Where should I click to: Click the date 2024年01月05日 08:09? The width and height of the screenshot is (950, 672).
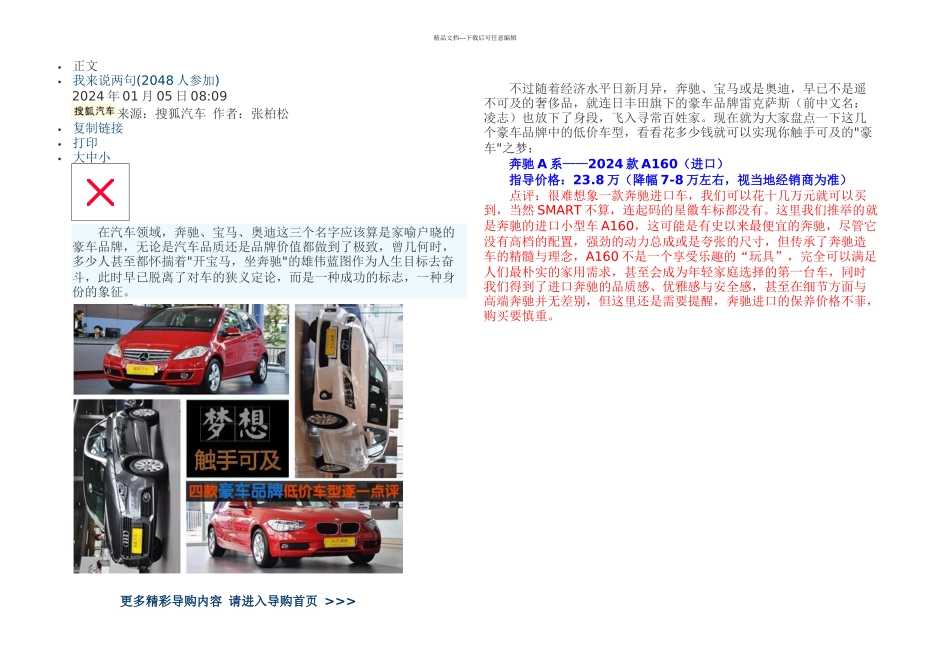coord(150,96)
